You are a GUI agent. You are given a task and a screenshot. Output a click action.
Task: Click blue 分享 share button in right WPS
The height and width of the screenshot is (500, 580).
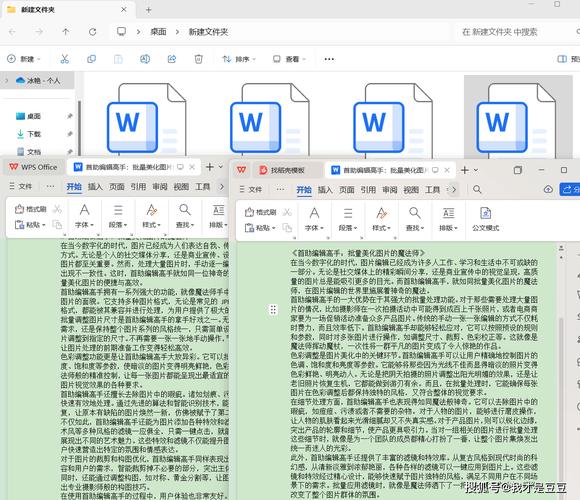click(570, 190)
